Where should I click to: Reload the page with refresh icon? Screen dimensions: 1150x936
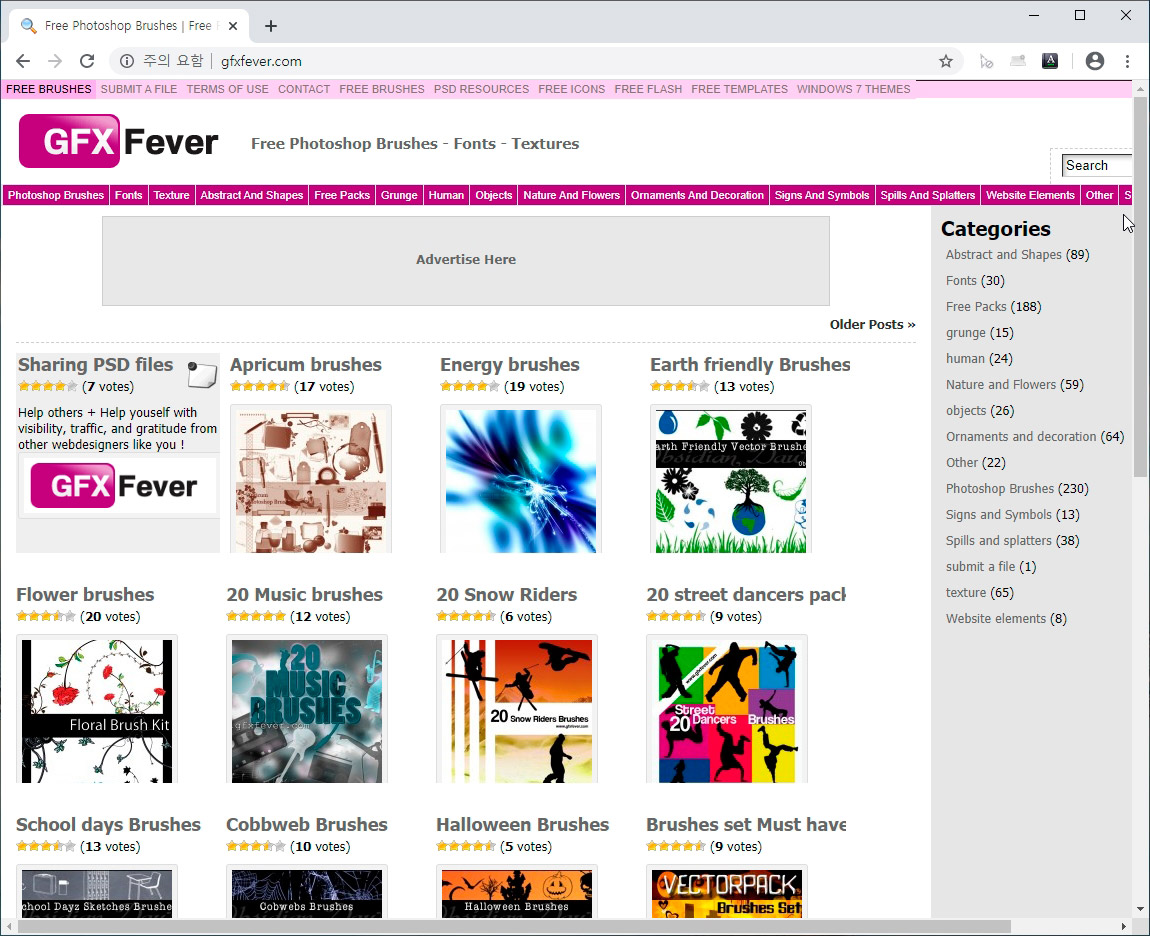tap(87, 62)
